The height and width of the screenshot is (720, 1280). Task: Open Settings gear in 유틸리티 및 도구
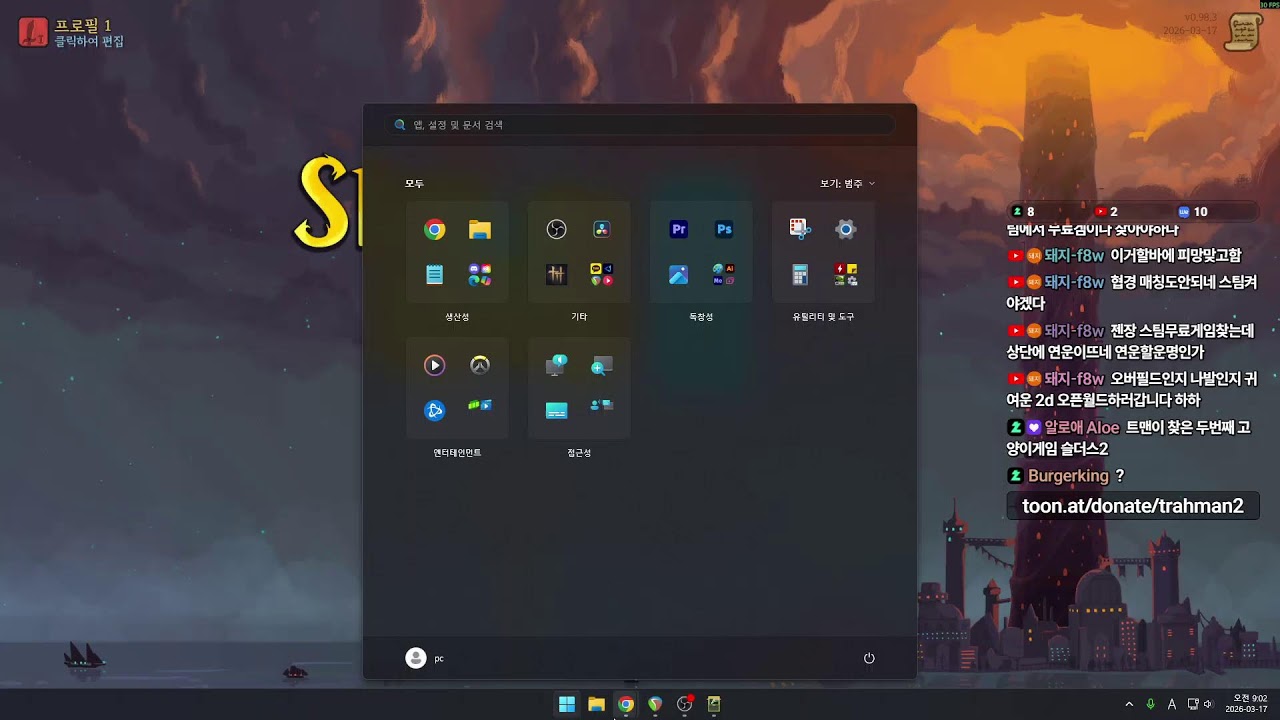tap(846, 230)
